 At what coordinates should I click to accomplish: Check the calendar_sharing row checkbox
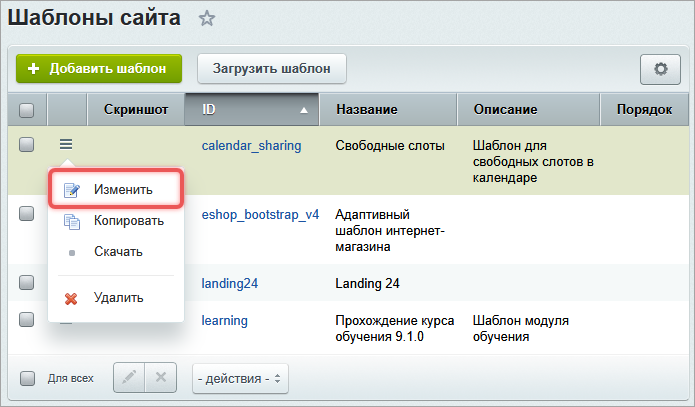[27, 145]
